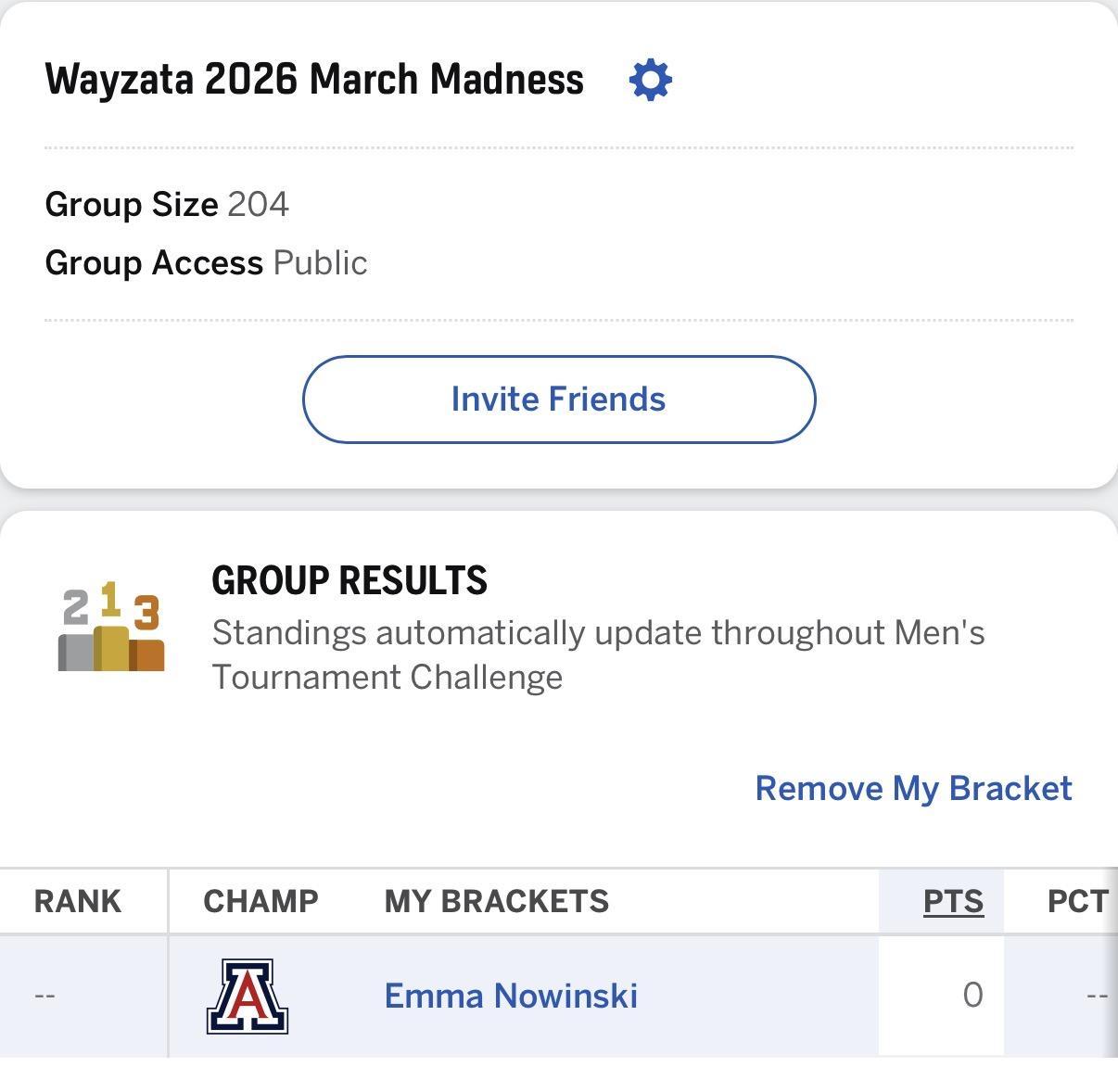Open group settings gear icon
1118x1092 pixels.
[x=650, y=80]
